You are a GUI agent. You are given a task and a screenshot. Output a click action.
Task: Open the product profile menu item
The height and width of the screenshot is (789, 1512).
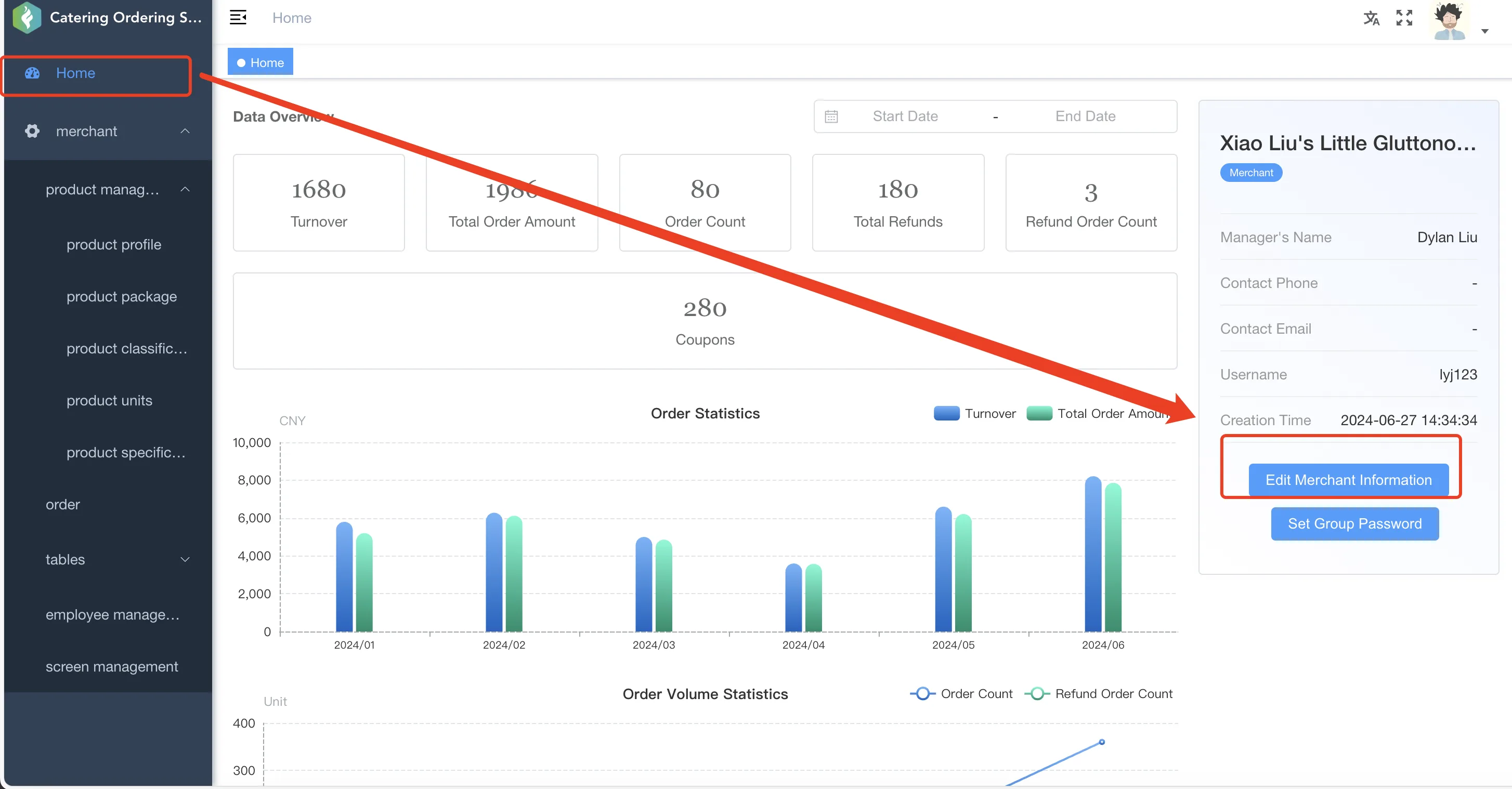tap(114, 245)
